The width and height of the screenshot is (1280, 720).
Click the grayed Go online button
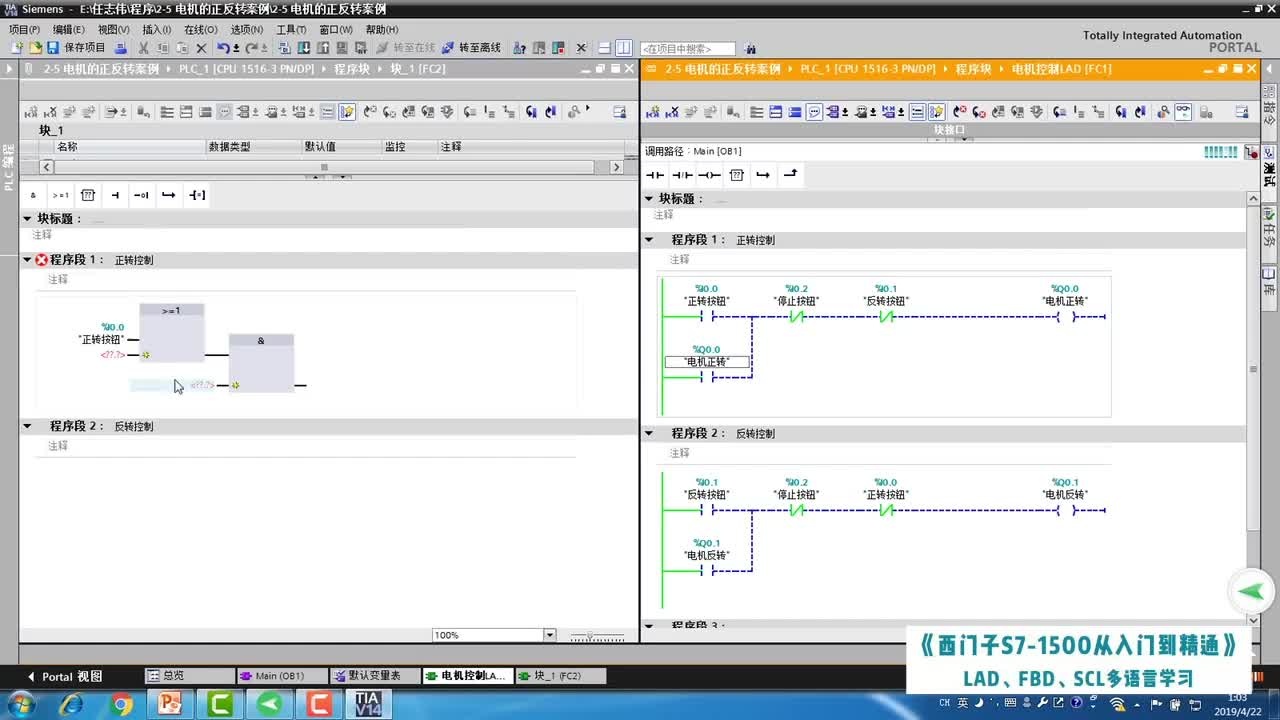(406, 48)
